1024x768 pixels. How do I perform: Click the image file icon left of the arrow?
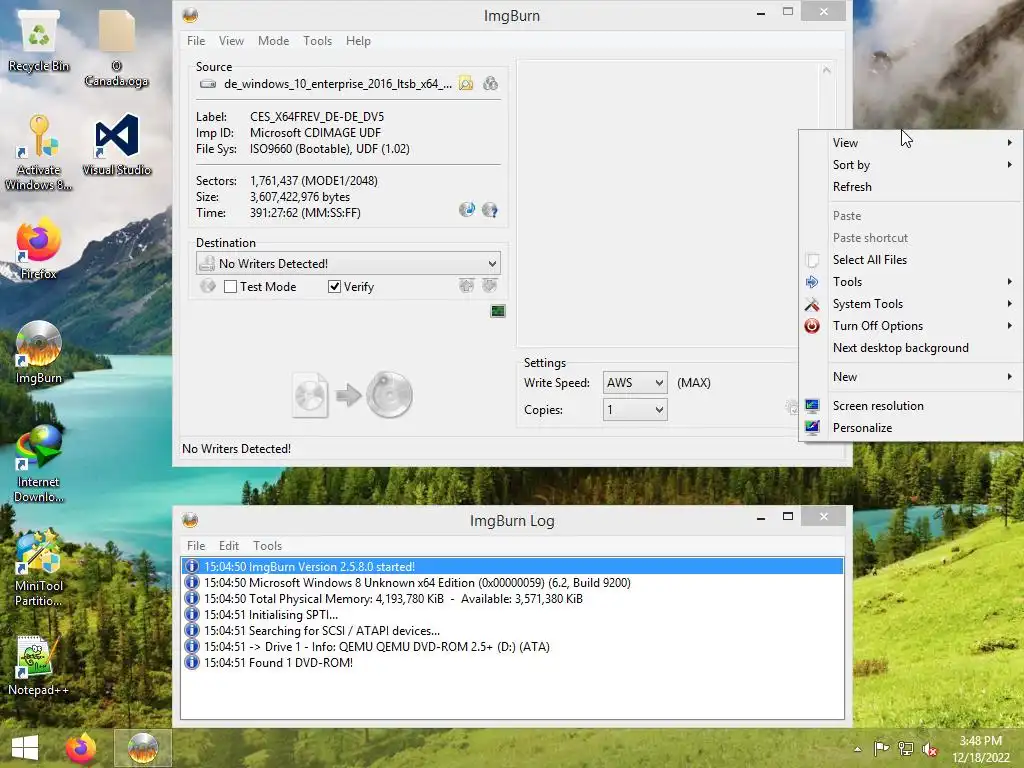310,394
